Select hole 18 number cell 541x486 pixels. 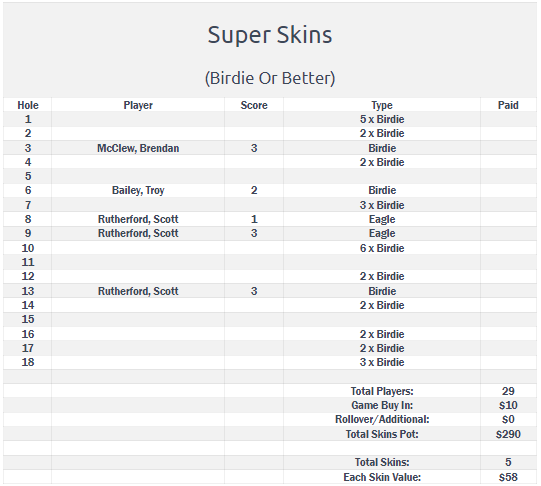pyautogui.click(x=28, y=362)
